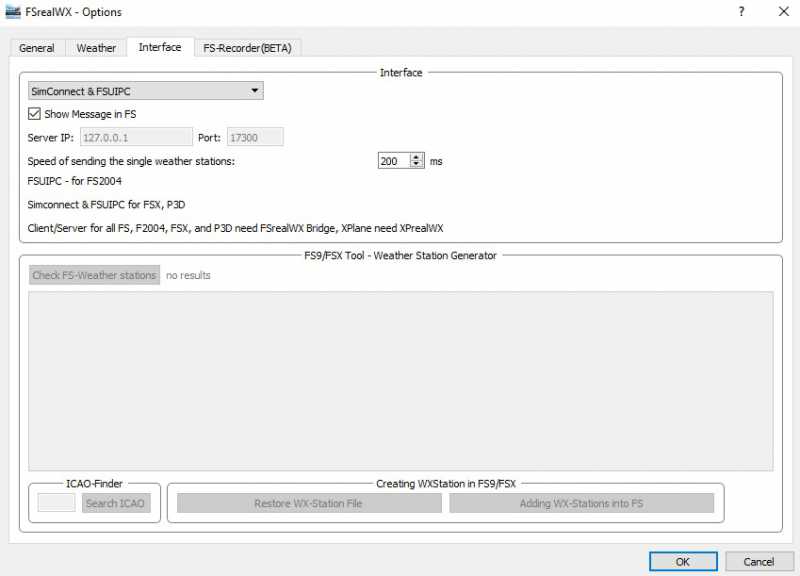800x576 pixels.
Task: Decrease weather station sending speed with down arrow
Action: coord(417,165)
